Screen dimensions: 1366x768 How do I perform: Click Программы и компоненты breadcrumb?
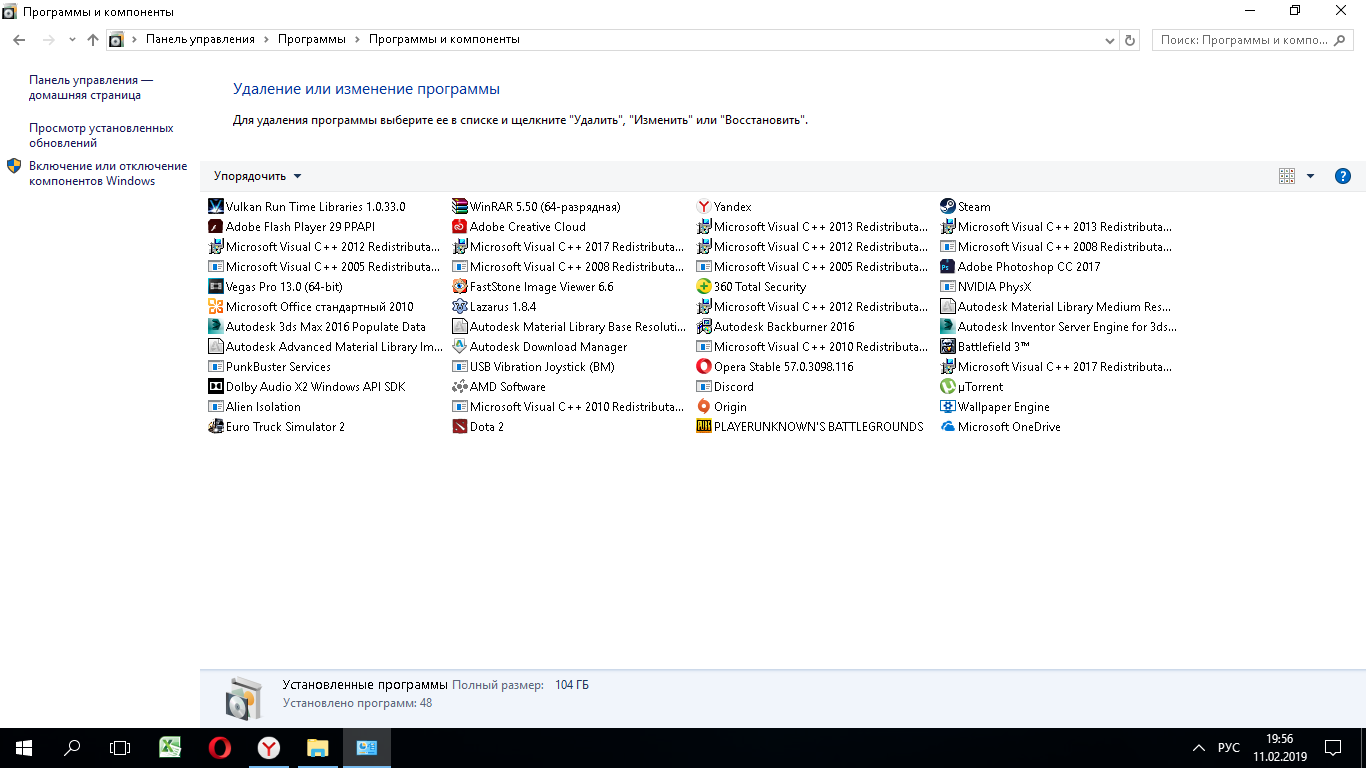tap(444, 40)
